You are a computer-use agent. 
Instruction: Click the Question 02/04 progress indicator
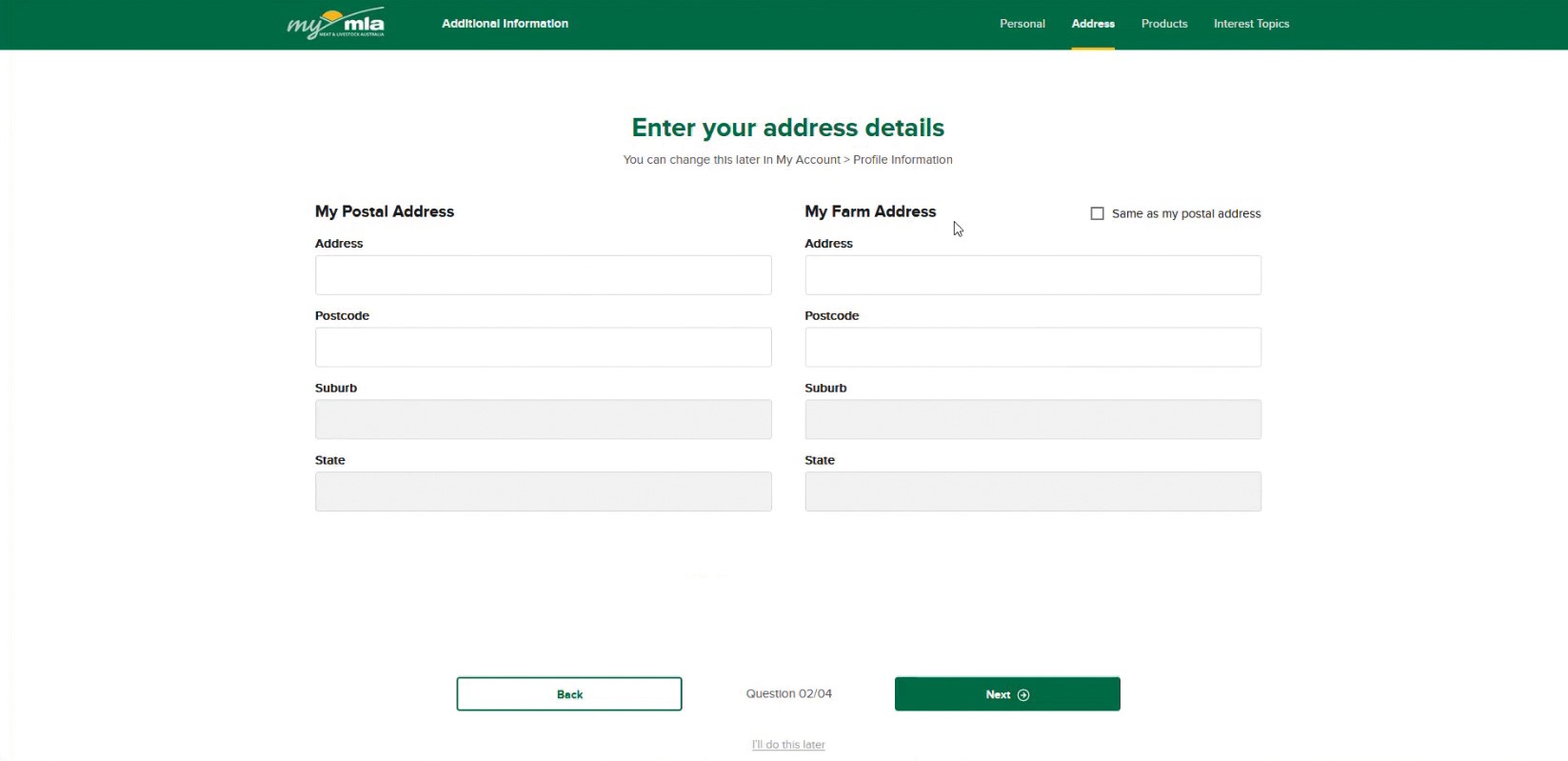click(788, 693)
